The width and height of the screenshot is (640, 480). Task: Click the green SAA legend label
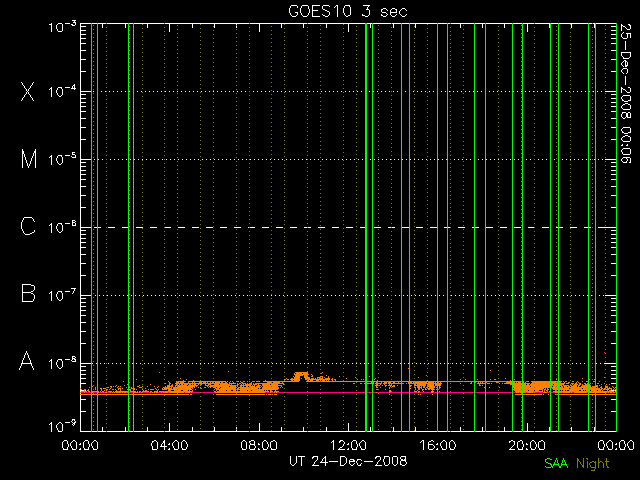click(556, 463)
